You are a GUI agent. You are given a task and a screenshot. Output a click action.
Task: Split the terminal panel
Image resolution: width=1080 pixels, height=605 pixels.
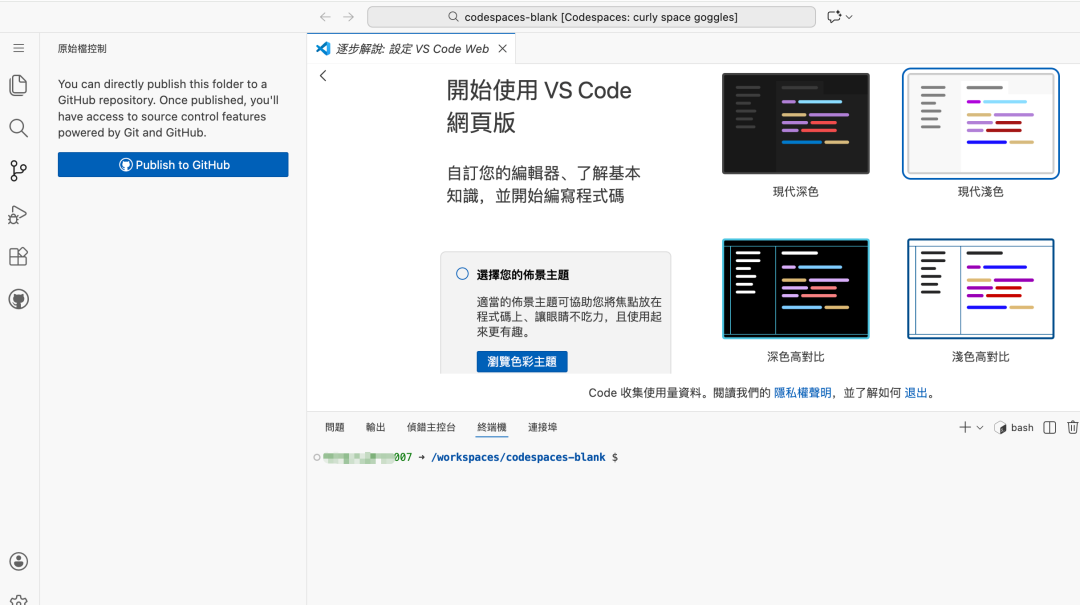tap(1050, 427)
